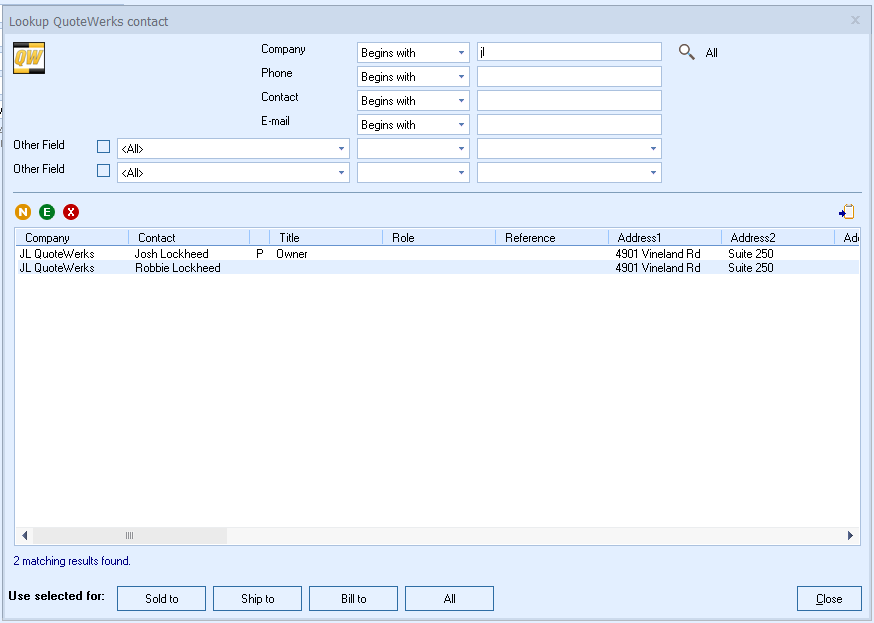Click the horizontal scrollbar thumb

click(130, 536)
